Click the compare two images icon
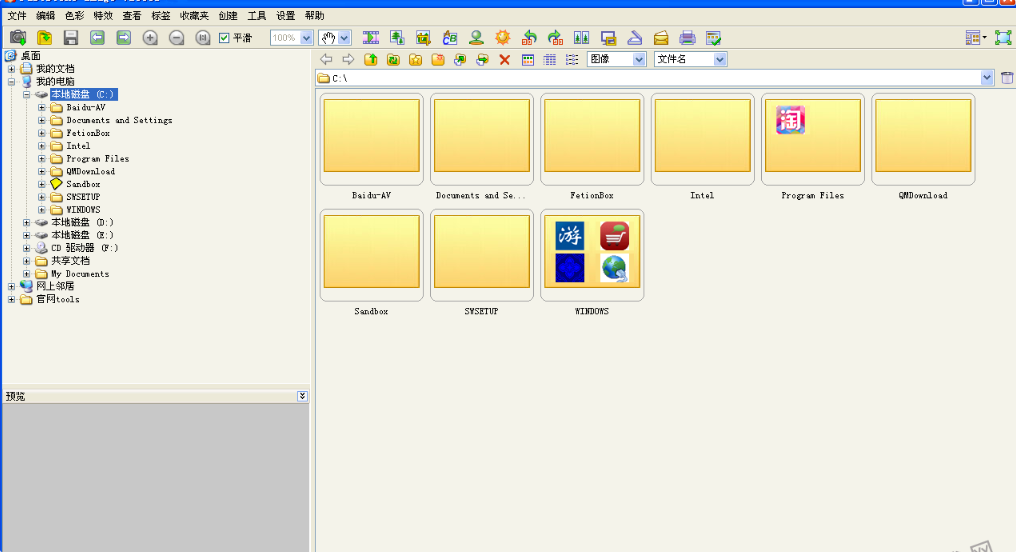 (x=582, y=38)
